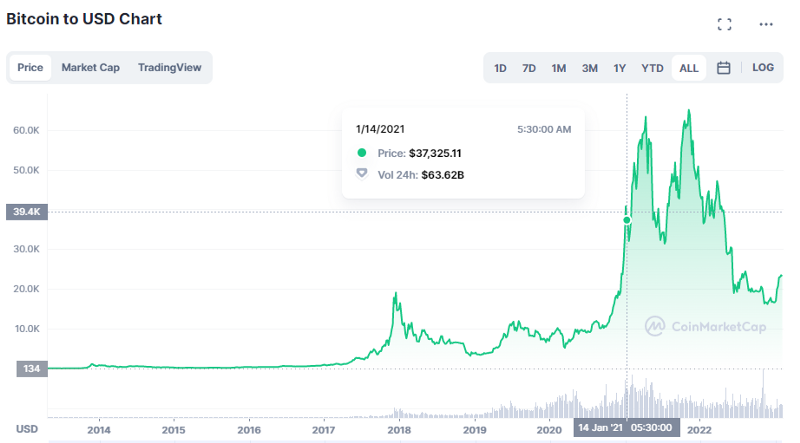The image size is (800, 443).
Task: Choose the 1M time range
Action: tap(559, 68)
